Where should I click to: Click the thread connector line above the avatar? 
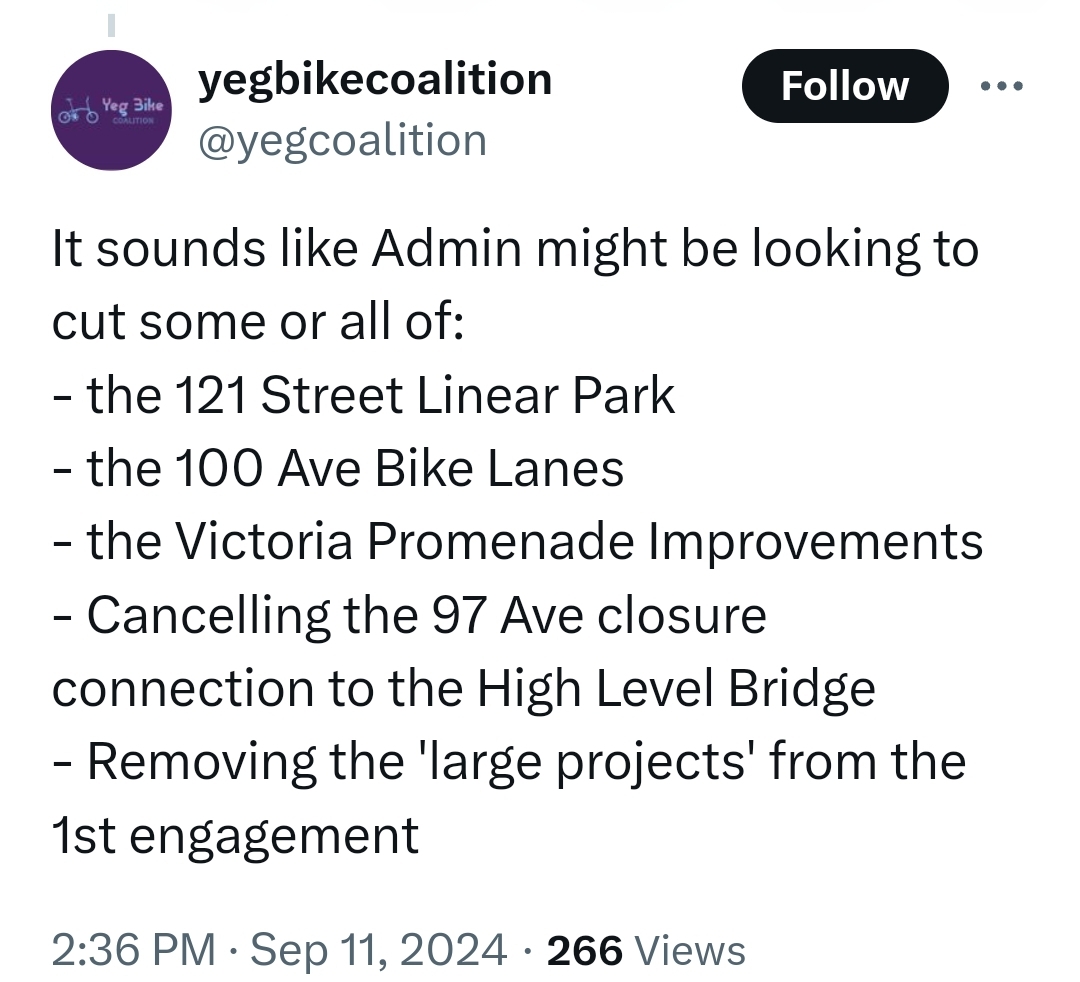(x=112, y=20)
